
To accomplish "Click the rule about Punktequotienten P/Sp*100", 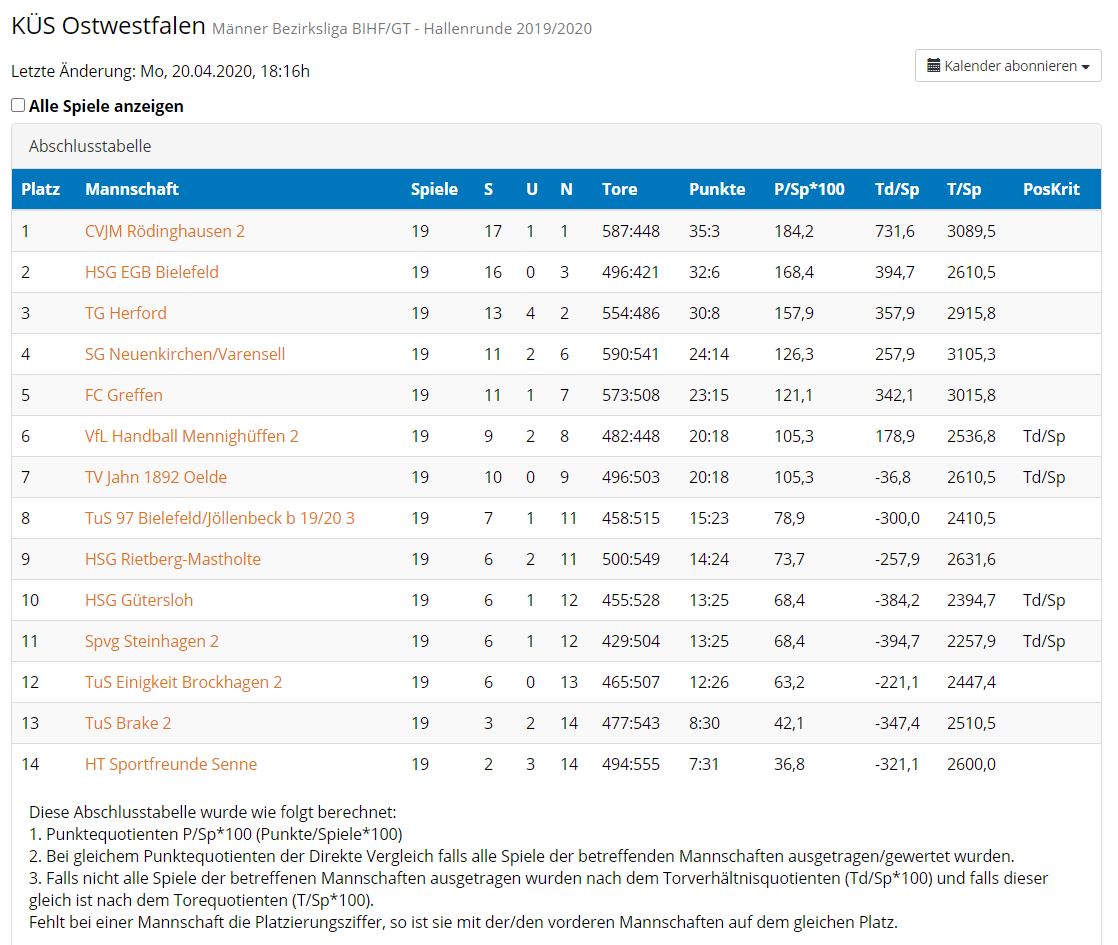I will point(216,834).
